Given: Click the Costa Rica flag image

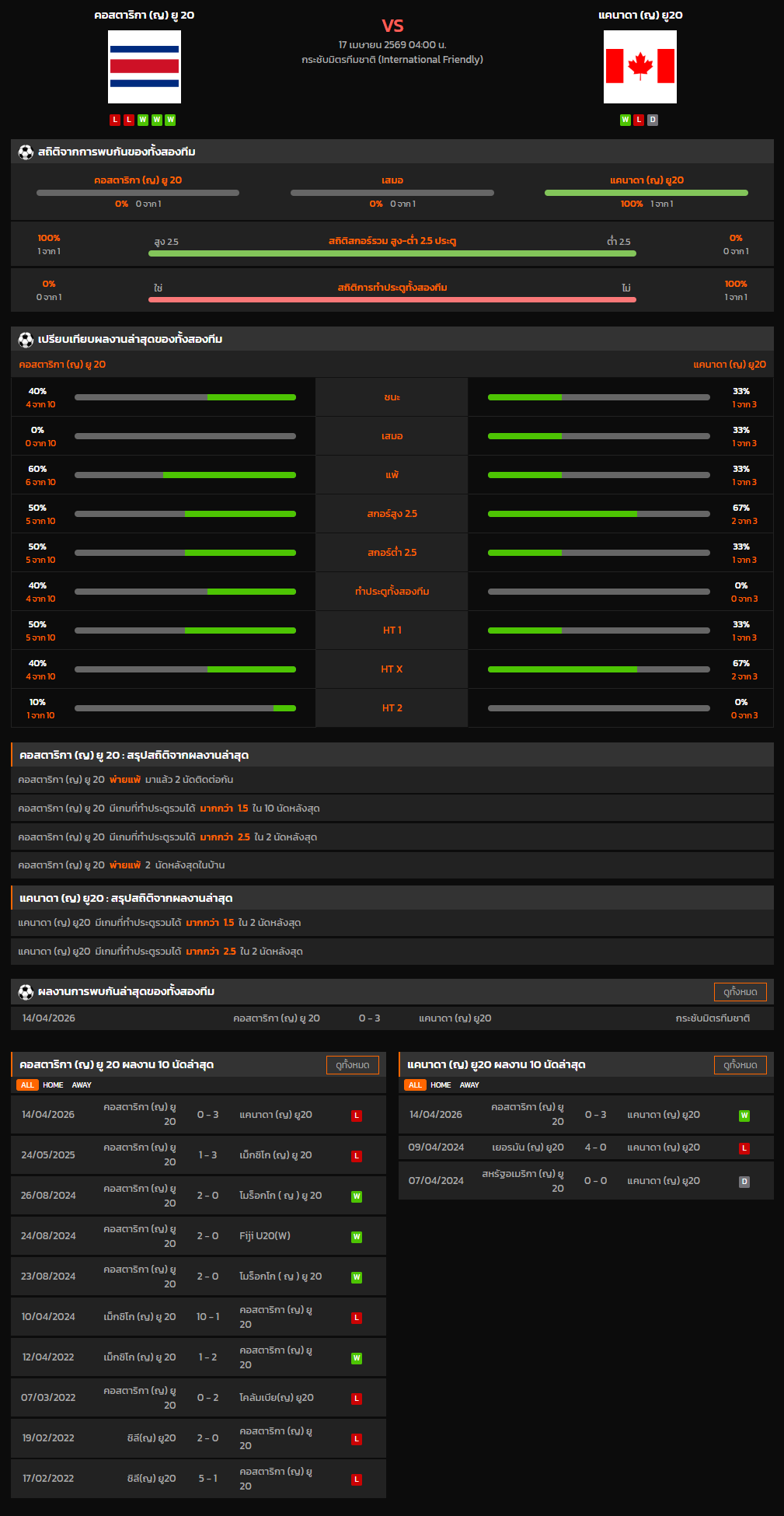Looking at the screenshot, I should [145, 67].
